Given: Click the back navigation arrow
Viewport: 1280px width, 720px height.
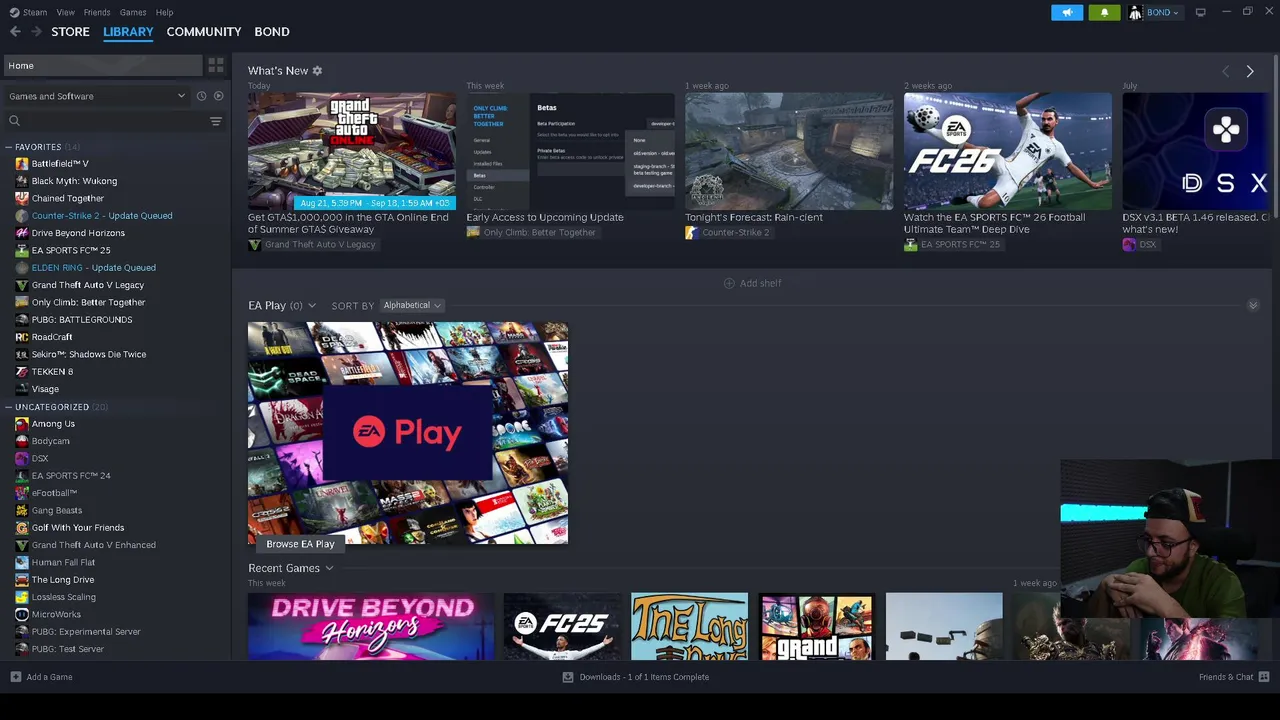Looking at the screenshot, I should click(15, 32).
